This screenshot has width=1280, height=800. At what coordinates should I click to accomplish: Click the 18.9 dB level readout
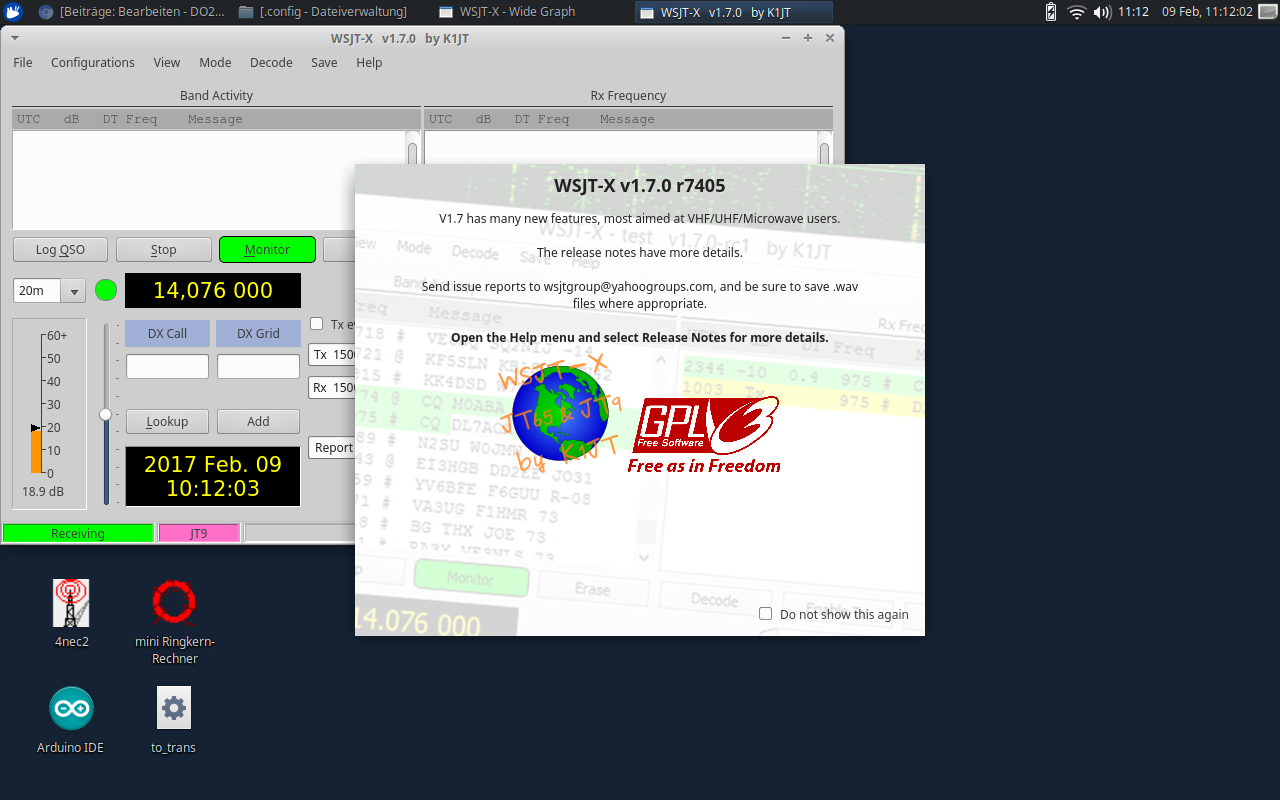coord(43,492)
